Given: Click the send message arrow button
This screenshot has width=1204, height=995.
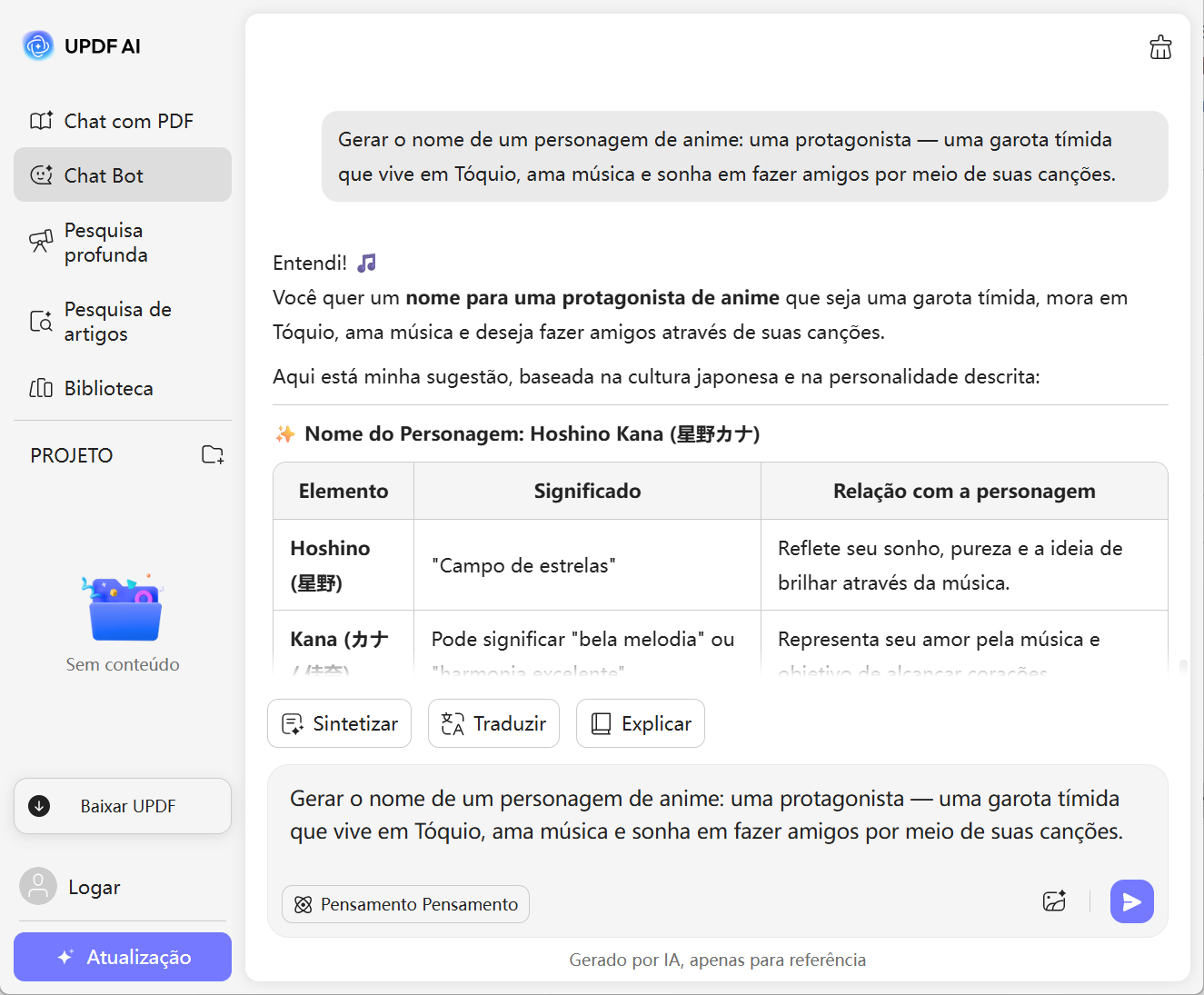Looking at the screenshot, I should (1131, 901).
